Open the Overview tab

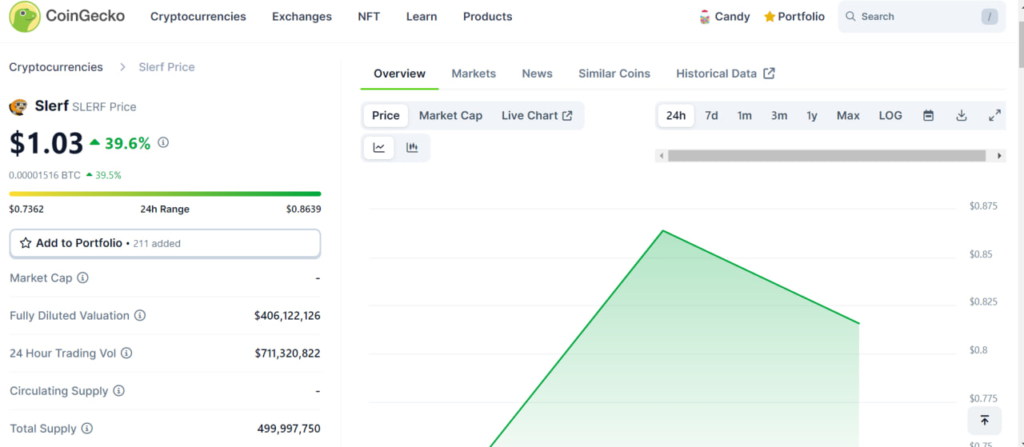[x=400, y=73]
